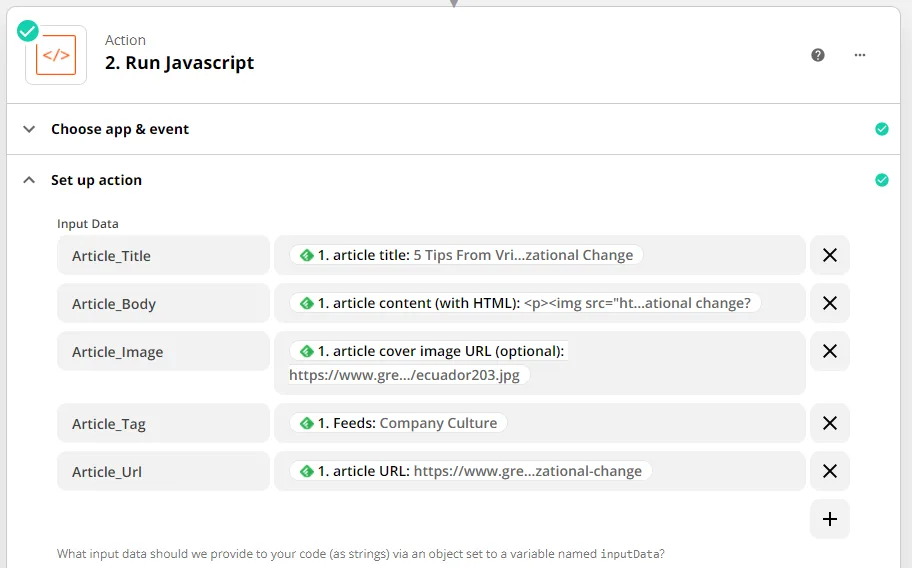
Task: Click the feed icon on the Feeds pill
Action: (x=307, y=423)
